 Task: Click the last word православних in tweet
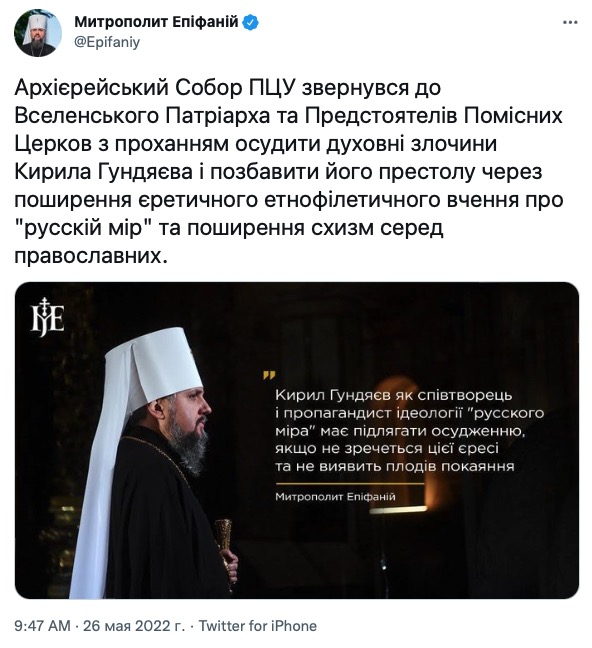tap(91, 255)
